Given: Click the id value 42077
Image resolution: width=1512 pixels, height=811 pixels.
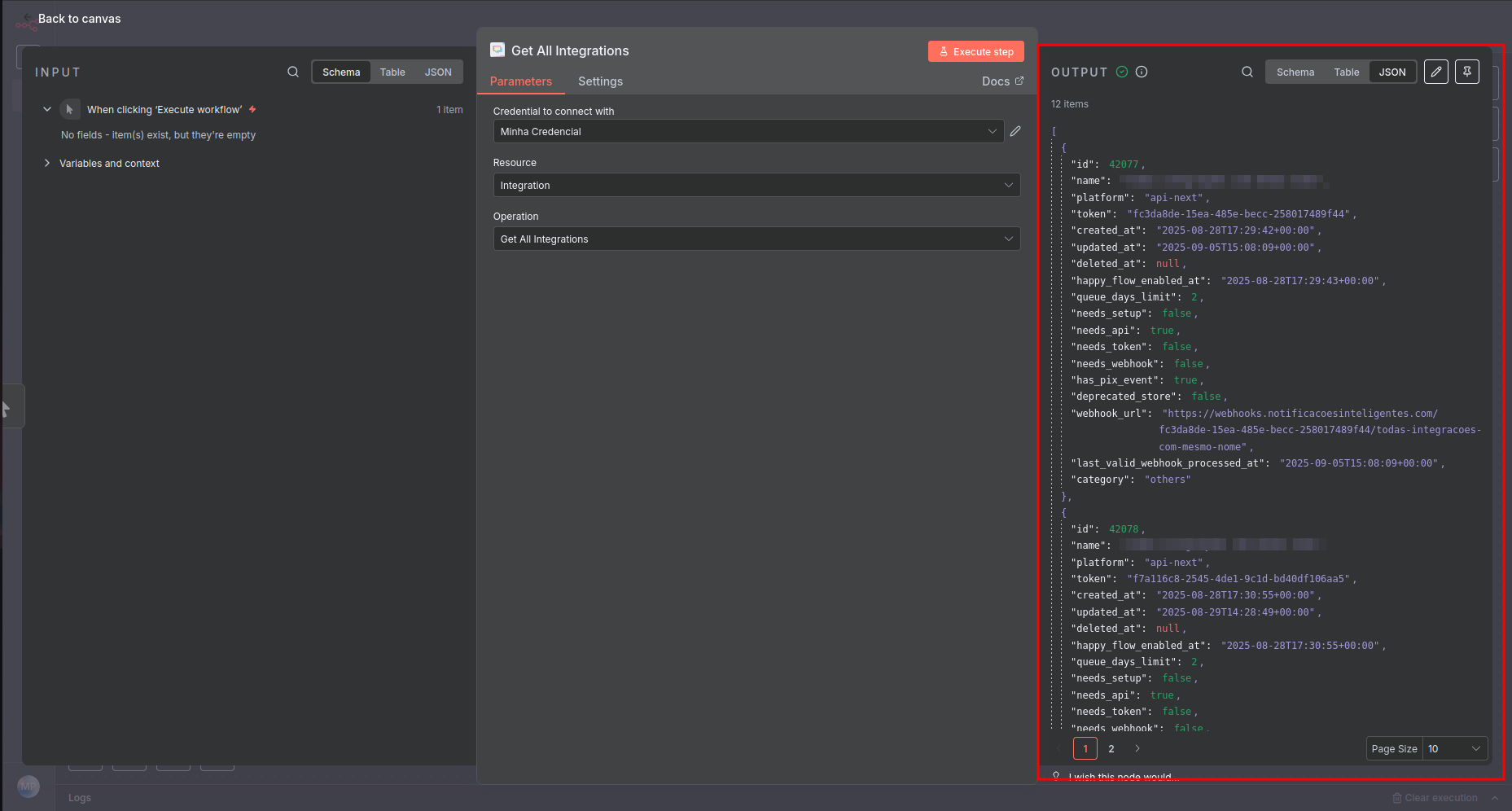Looking at the screenshot, I should click(x=1124, y=164).
